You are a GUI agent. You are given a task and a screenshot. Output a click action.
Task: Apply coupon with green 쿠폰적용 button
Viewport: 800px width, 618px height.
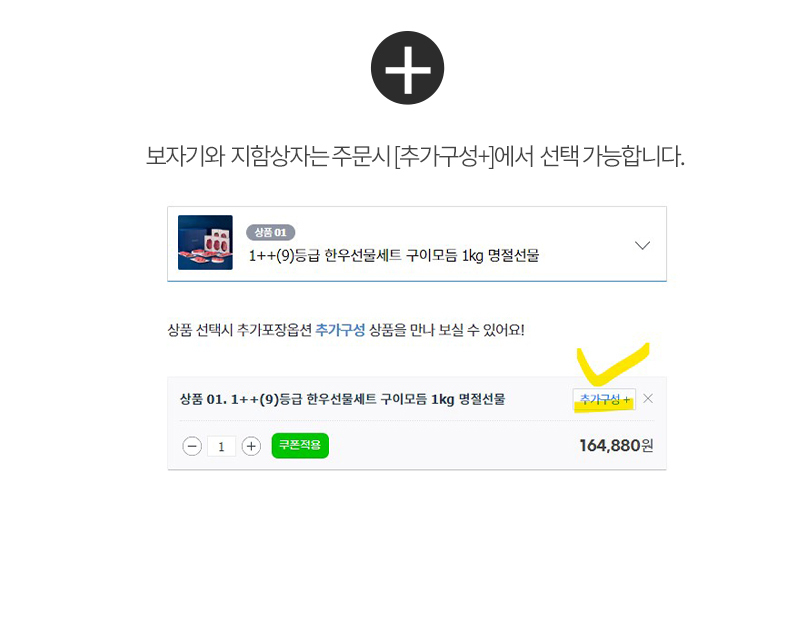pos(300,446)
